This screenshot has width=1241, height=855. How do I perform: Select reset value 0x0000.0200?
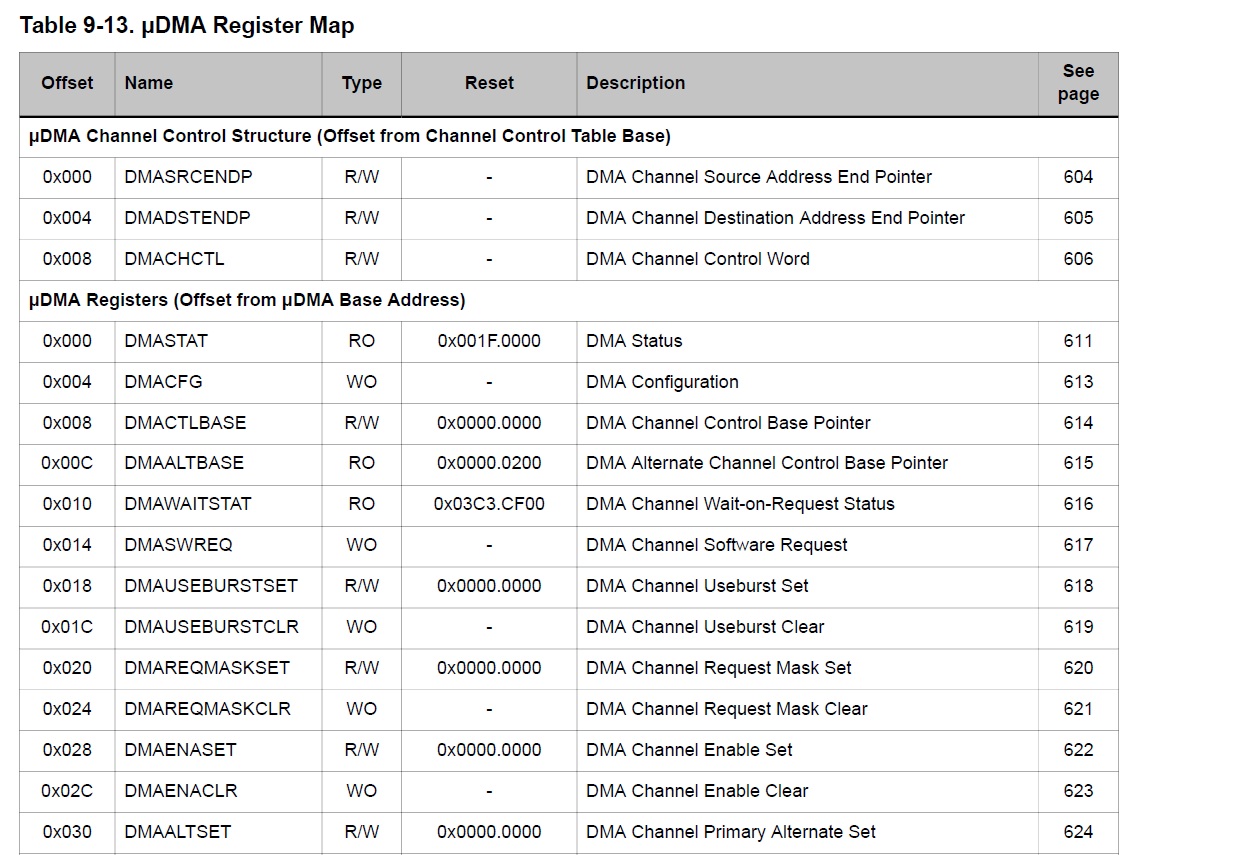(x=489, y=463)
